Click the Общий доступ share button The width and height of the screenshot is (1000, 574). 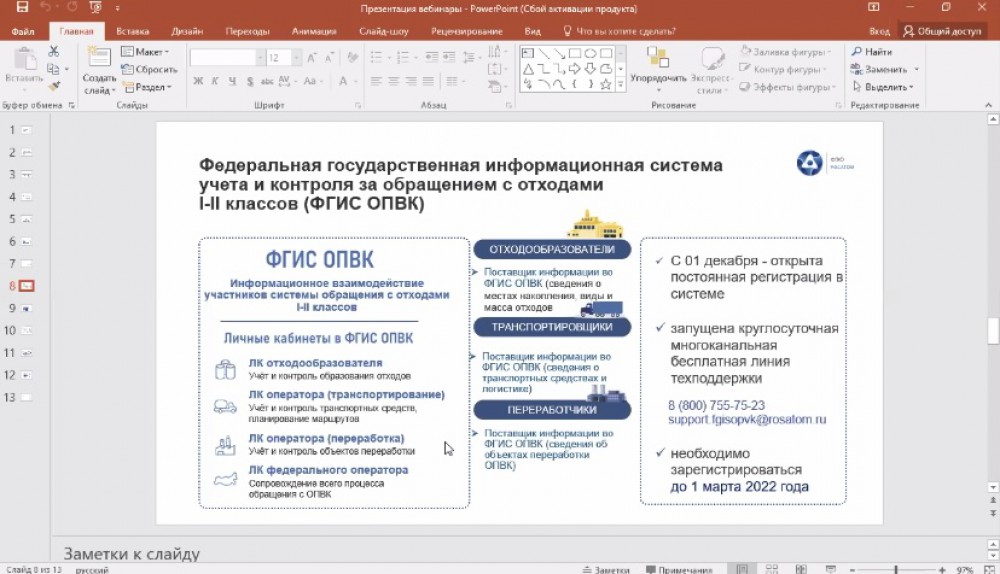(x=943, y=31)
